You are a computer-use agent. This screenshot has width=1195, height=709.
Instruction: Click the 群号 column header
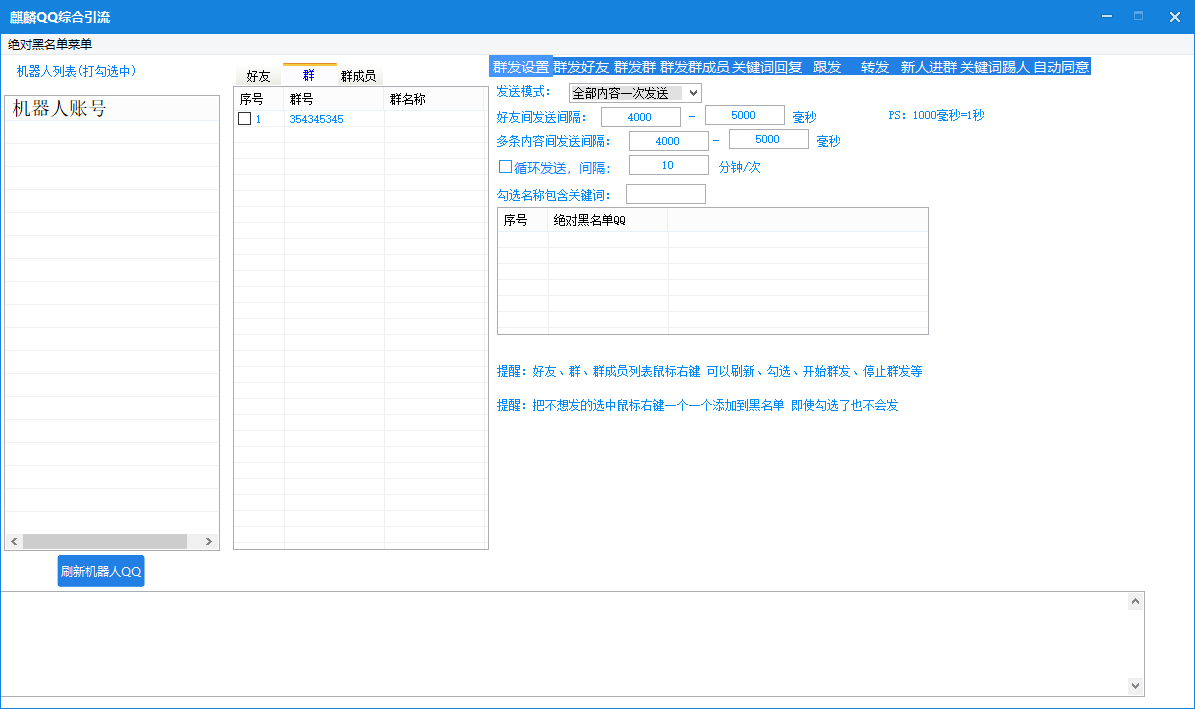(x=335, y=99)
